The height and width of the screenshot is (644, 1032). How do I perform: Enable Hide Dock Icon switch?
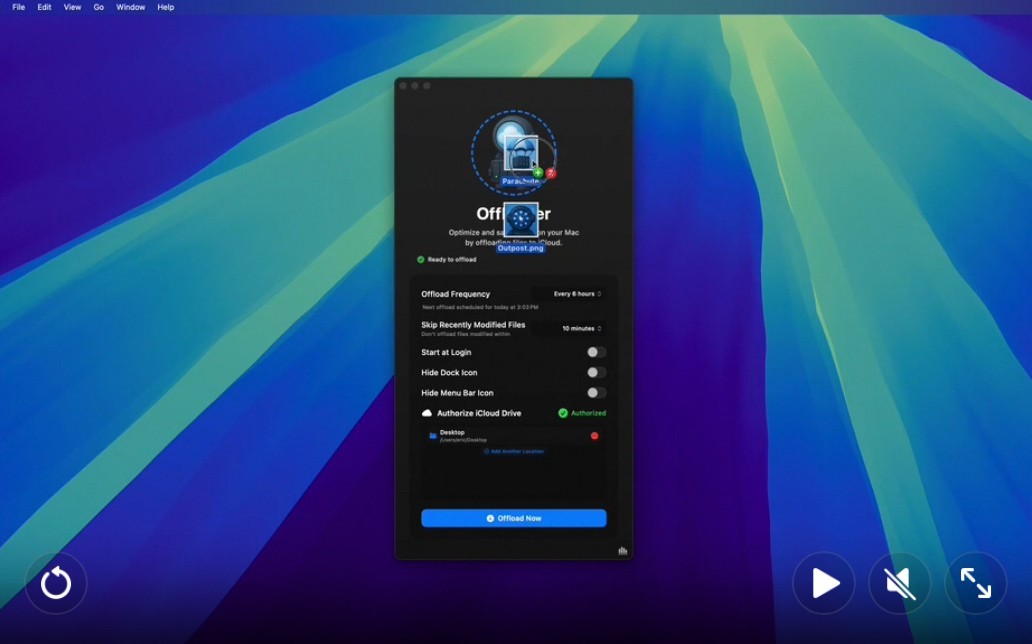[596, 373]
